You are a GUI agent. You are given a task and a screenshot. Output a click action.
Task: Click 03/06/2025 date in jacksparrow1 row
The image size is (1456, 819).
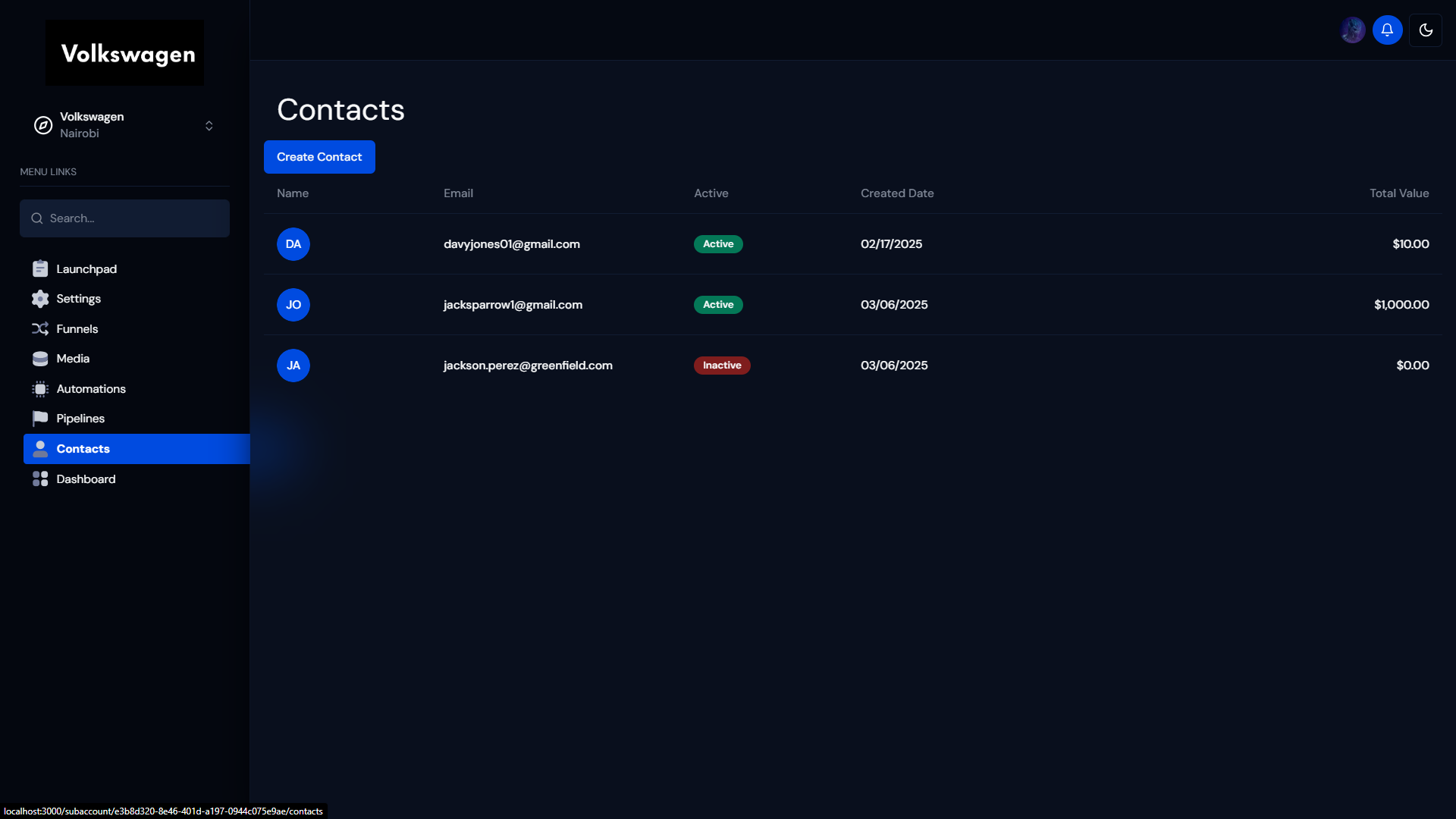tap(894, 305)
